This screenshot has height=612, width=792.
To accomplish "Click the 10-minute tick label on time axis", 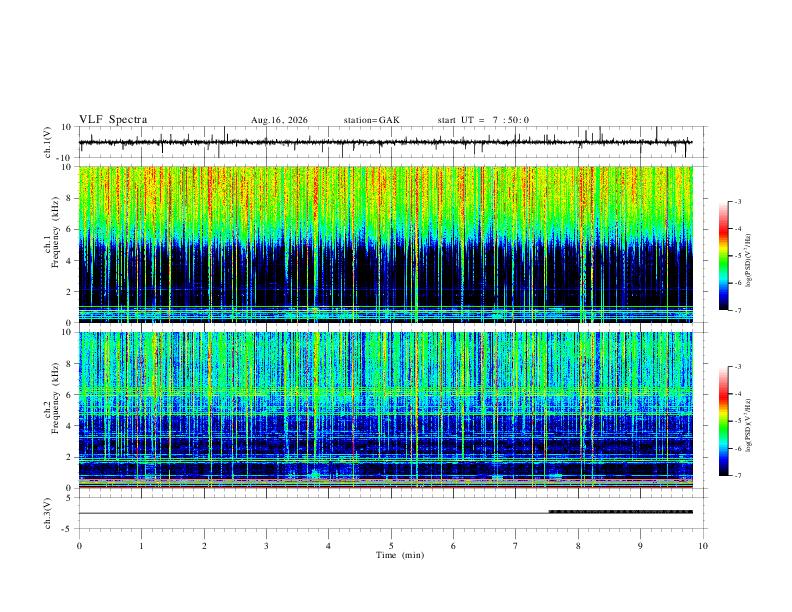I will pyautogui.click(x=703, y=546).
